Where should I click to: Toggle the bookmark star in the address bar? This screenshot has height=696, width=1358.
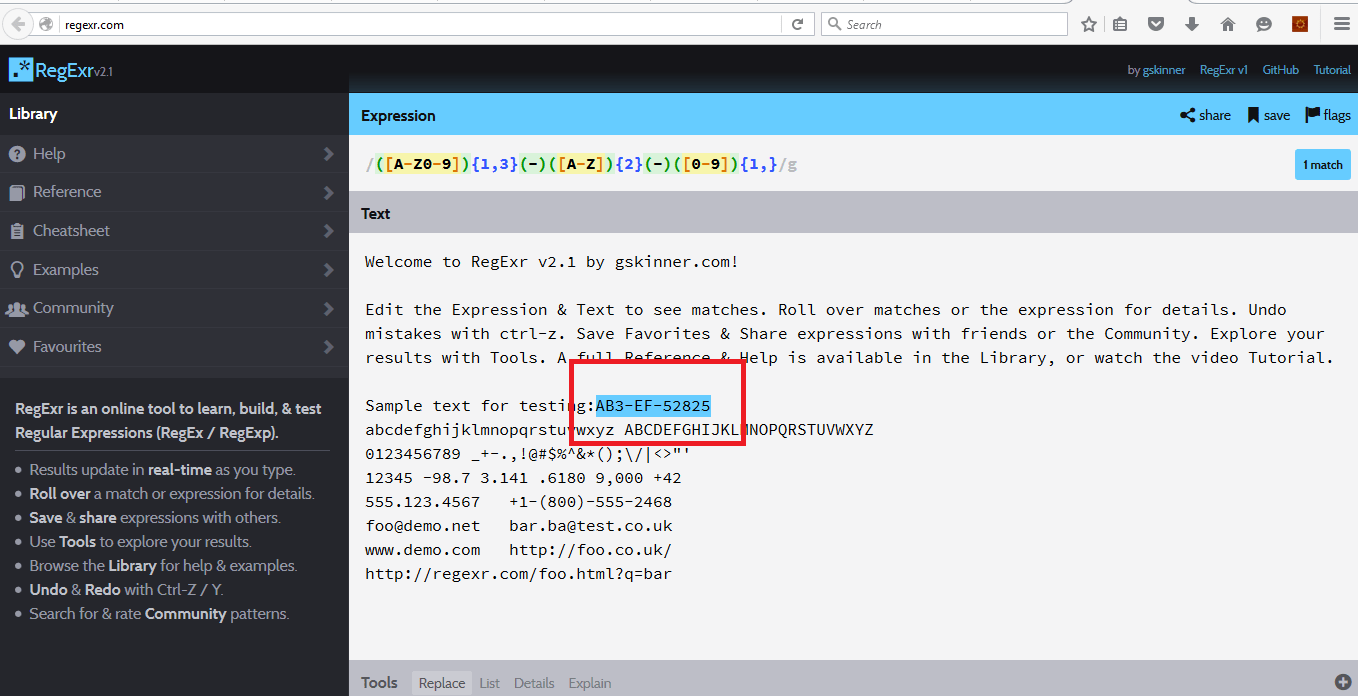click(1088, 23)
